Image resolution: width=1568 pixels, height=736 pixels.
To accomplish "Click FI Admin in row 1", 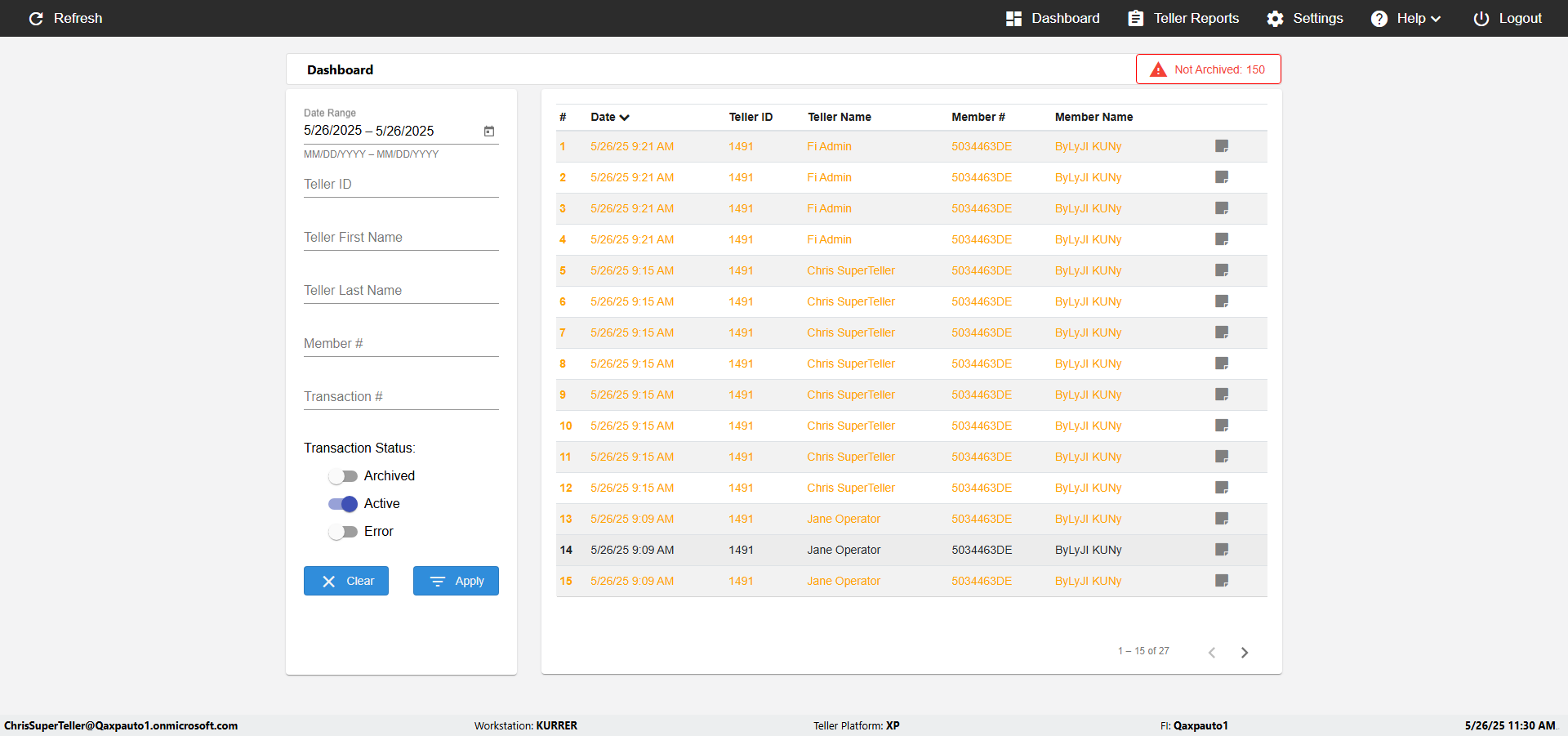I will click(829, 146).
